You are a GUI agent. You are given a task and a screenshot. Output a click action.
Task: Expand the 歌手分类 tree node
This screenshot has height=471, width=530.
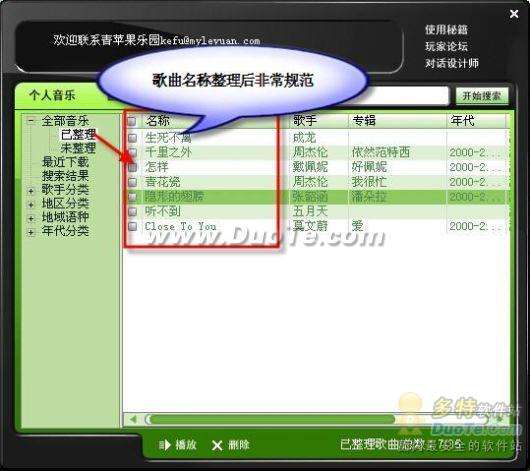31,191
